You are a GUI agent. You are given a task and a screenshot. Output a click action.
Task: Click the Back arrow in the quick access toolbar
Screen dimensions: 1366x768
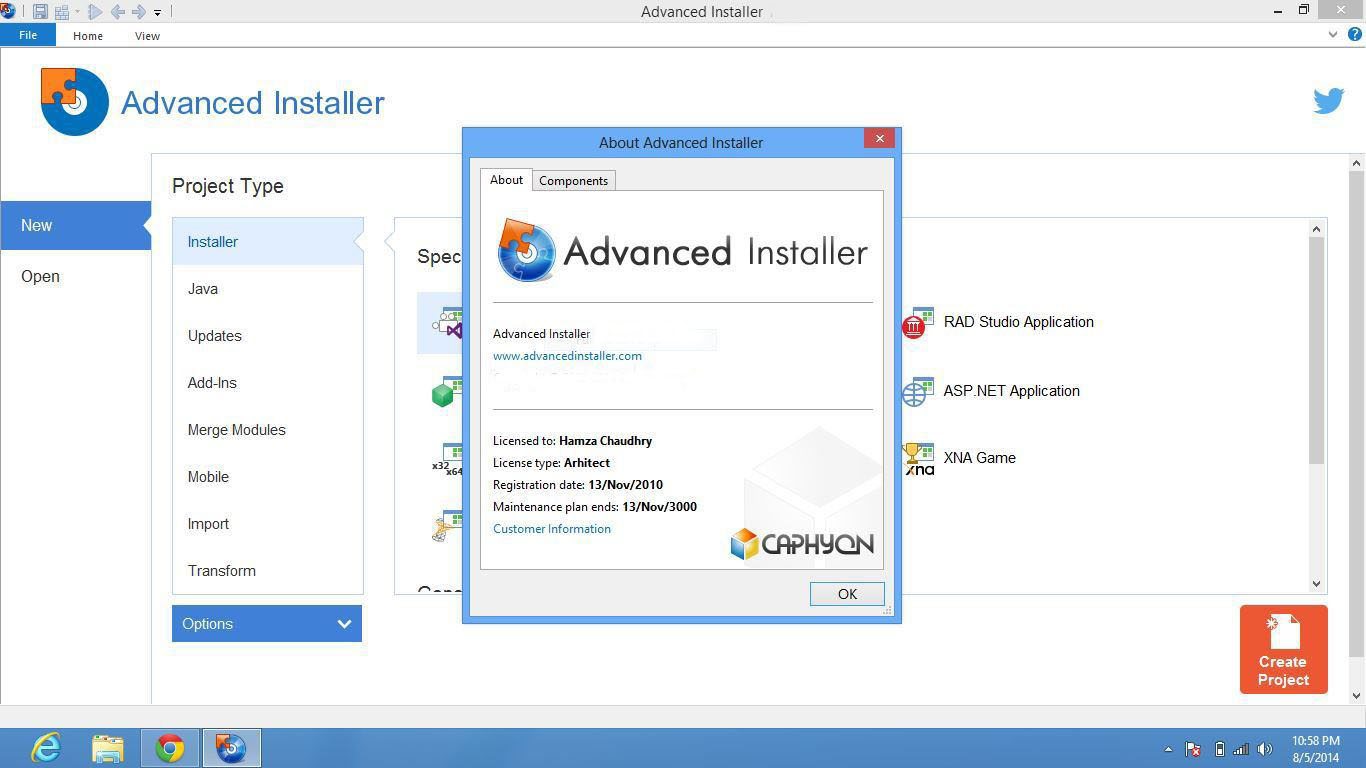pyautogui.click(x=118, y=12)
